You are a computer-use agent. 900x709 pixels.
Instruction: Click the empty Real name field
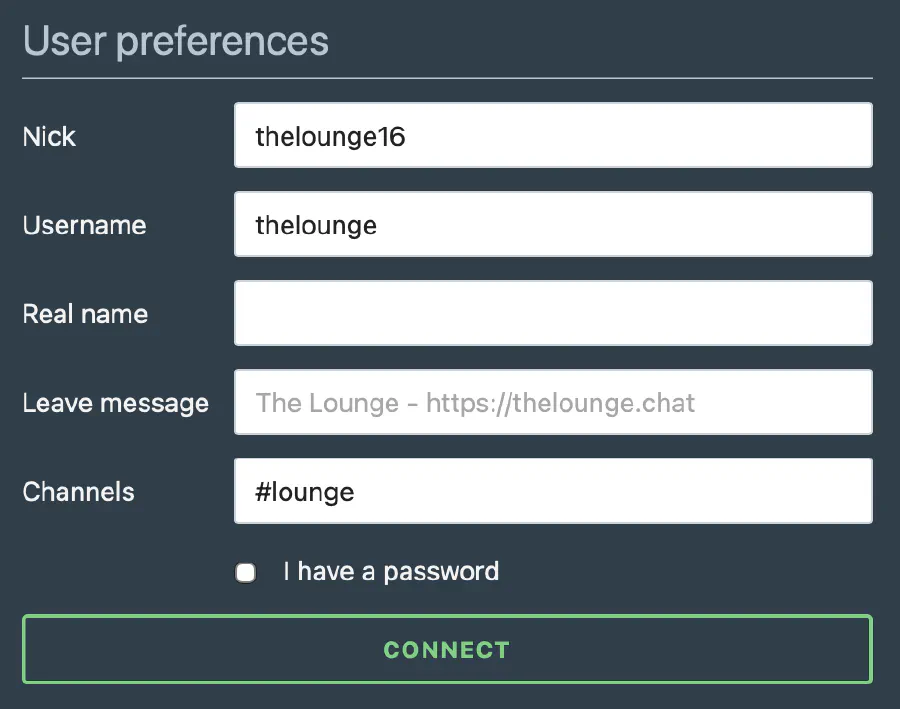(553, 313)
